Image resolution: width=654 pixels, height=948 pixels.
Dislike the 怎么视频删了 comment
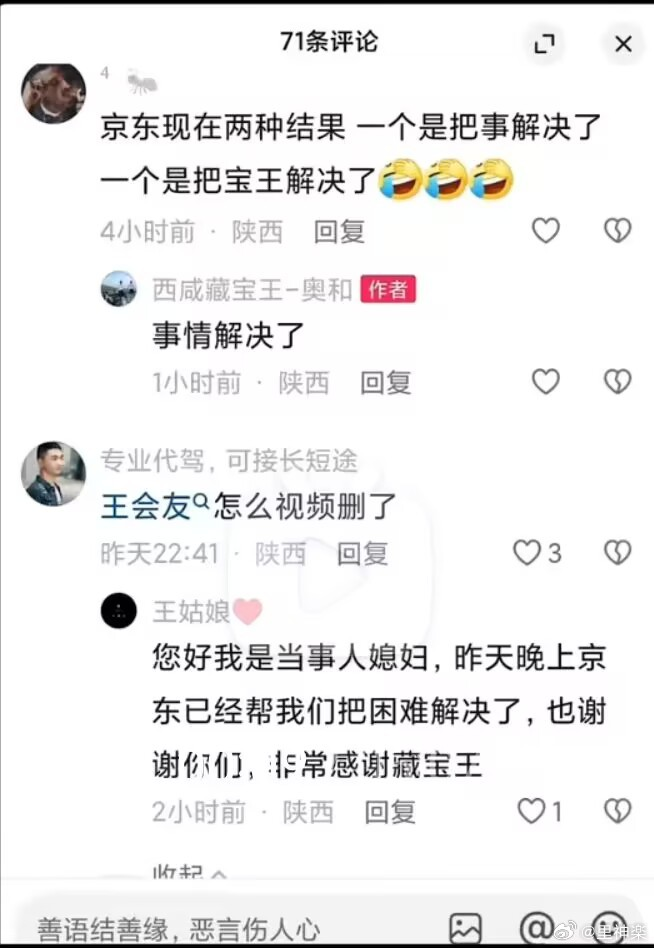point(618,553)
